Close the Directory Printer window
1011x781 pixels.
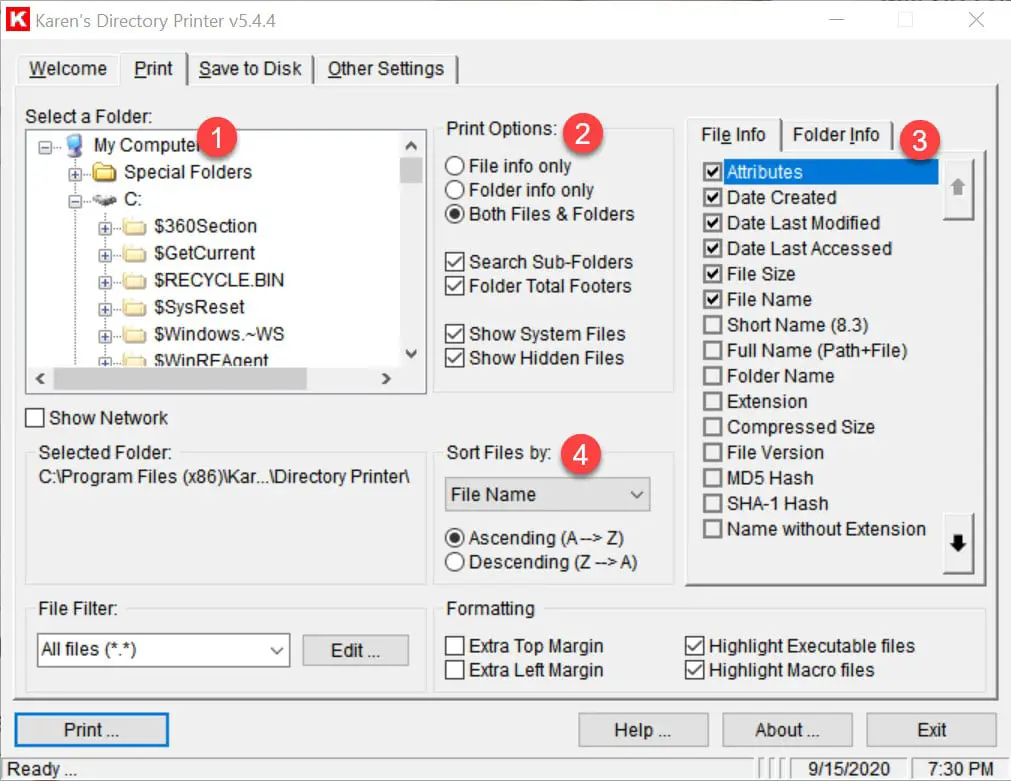pyautogui.click(x=976, y=20)
